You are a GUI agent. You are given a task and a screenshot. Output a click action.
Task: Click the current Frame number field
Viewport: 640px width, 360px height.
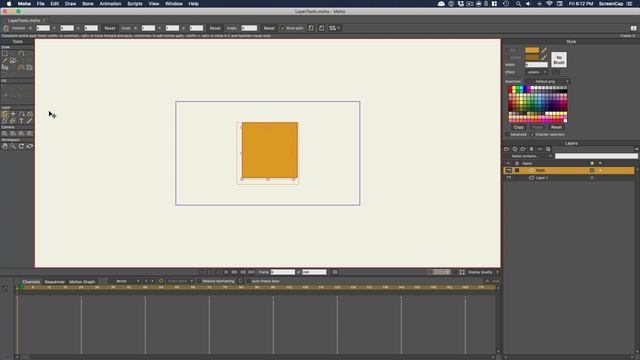[x=283, y=272]
